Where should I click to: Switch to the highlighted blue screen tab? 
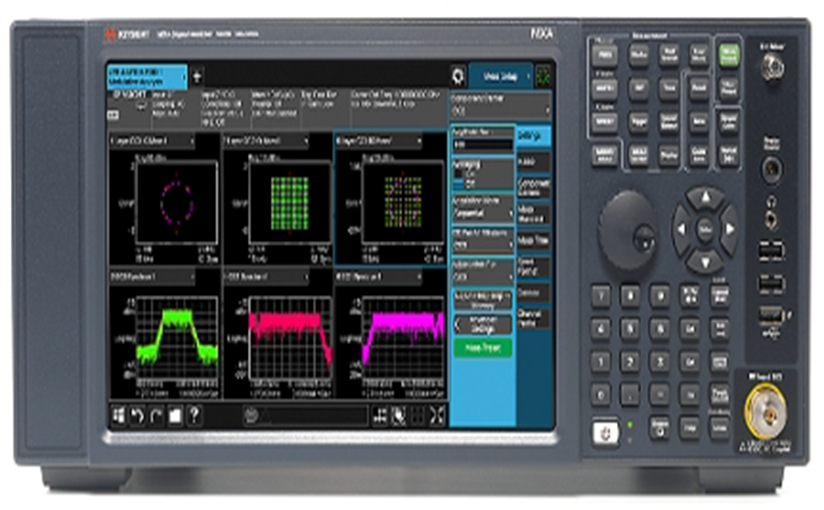(x=146, y=76)
